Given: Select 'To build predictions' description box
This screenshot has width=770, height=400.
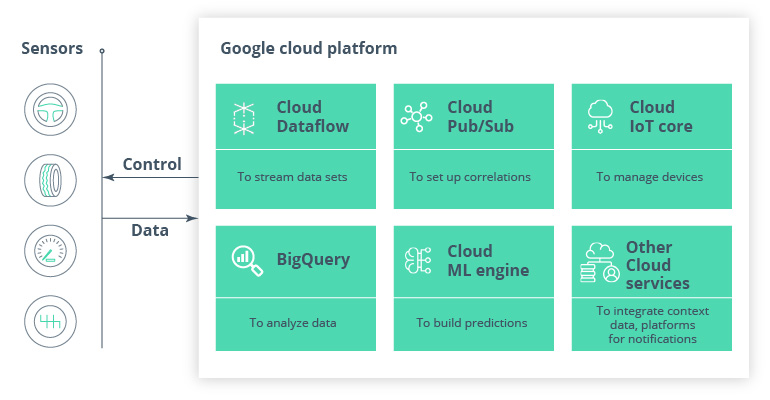Looking at the screenshot, I should (470, 323).
